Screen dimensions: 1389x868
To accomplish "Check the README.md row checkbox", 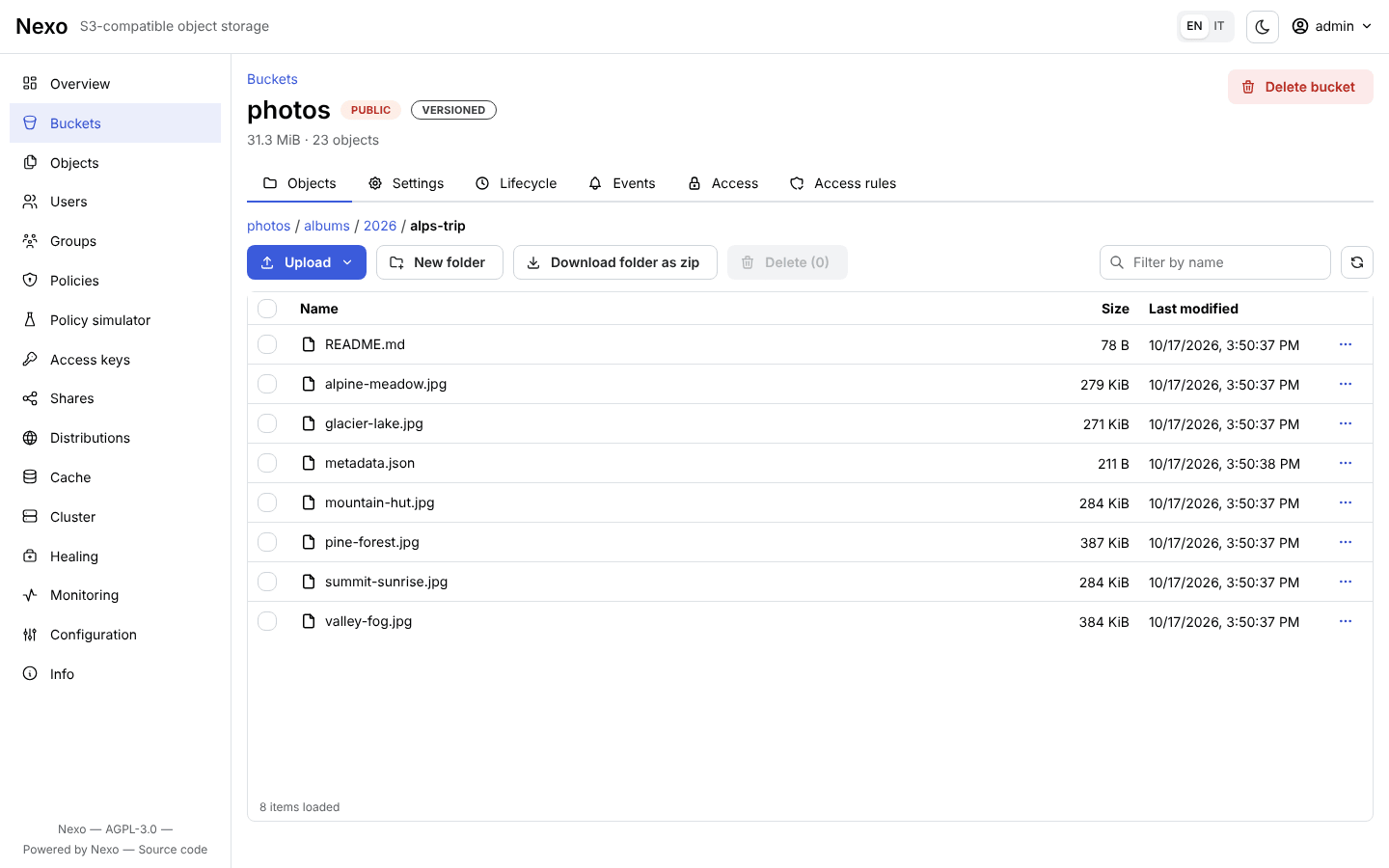I will [267, 344].
